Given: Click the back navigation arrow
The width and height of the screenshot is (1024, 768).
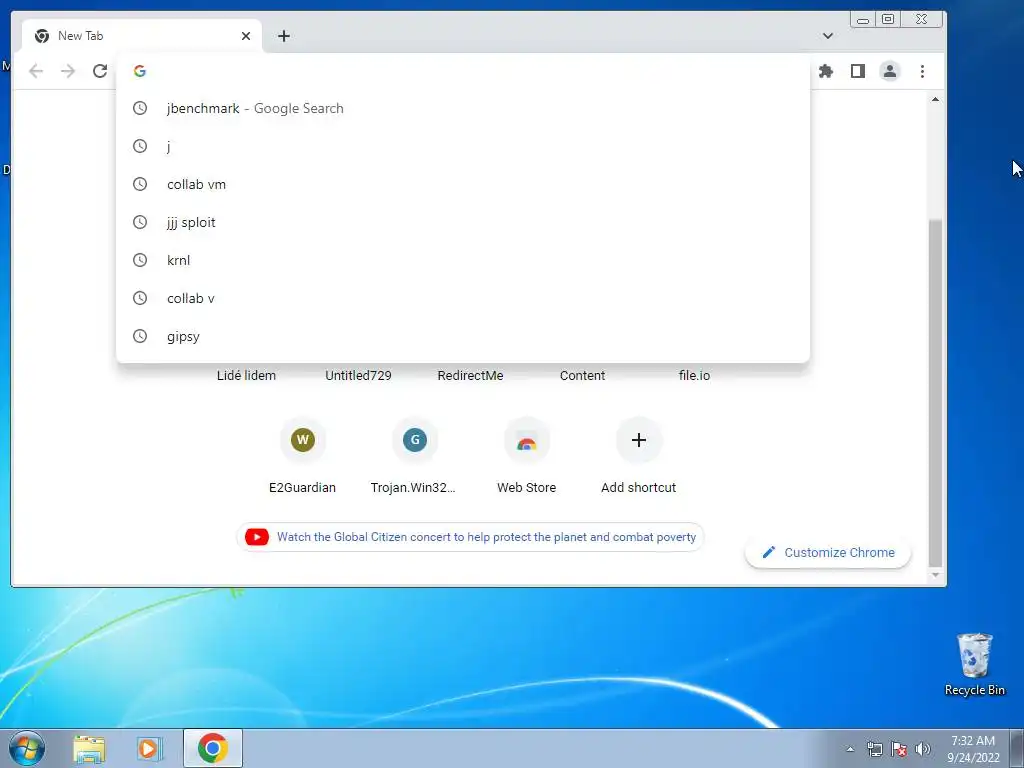Looking at the screenshot, I should [x=36, y=71].
